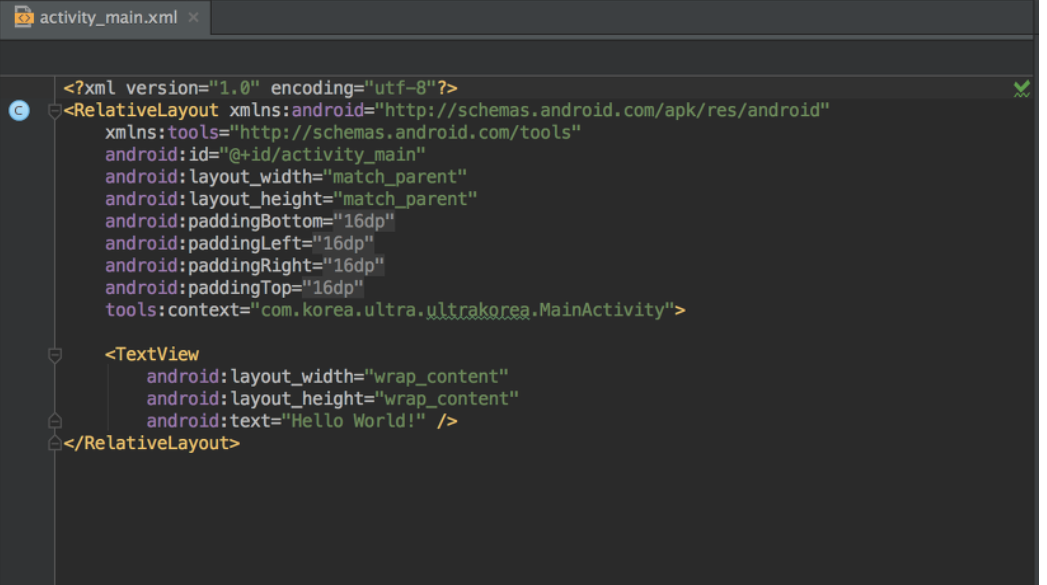Viewport: 1047px width, 585px height.
Task: Close the activity_main.xml tab with its x
Action: pos(193,17)
